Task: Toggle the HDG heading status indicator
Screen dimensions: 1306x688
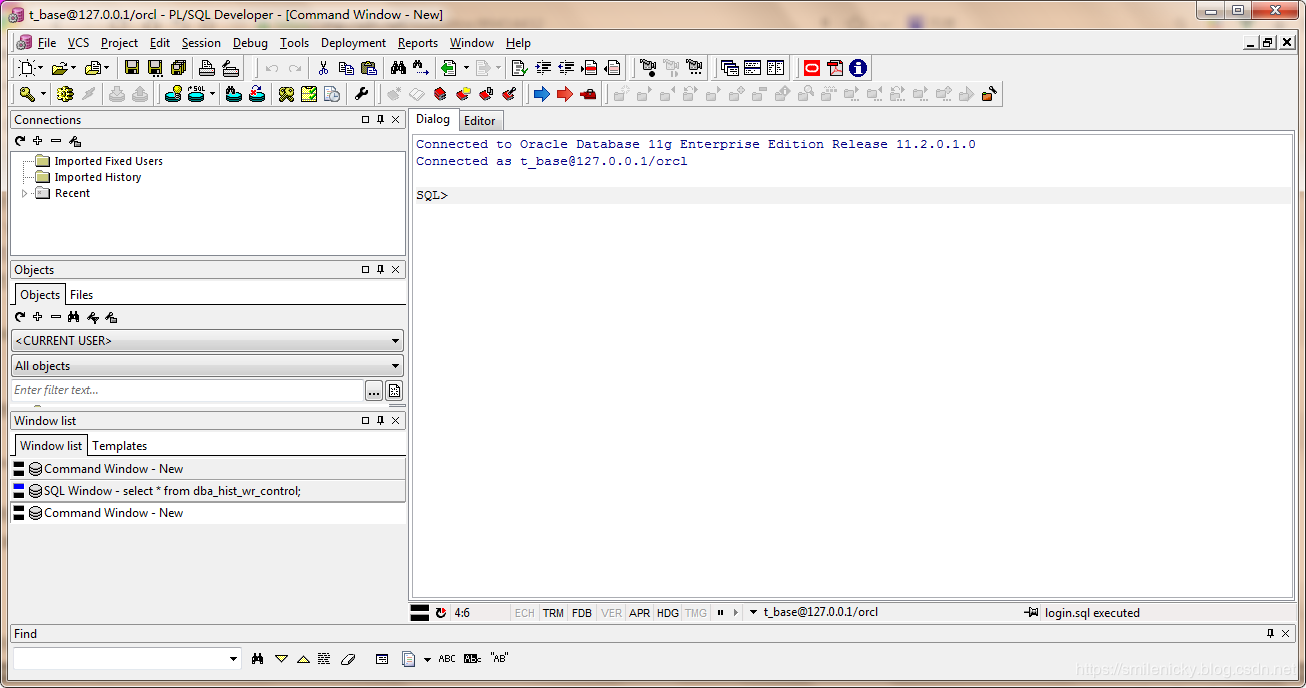Action: [668, 613]
